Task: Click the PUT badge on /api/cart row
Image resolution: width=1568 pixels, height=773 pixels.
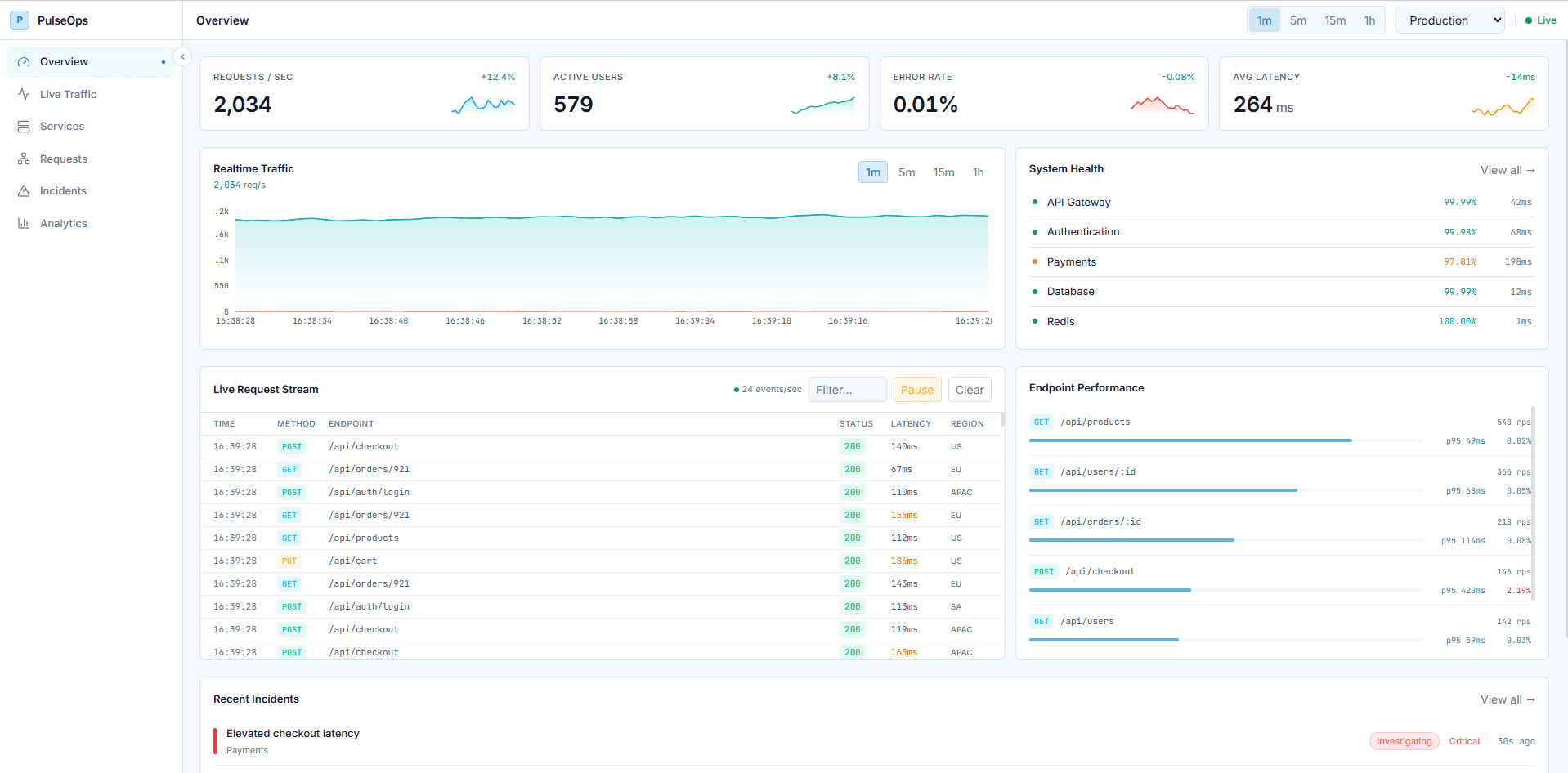Action: (289, 561)
